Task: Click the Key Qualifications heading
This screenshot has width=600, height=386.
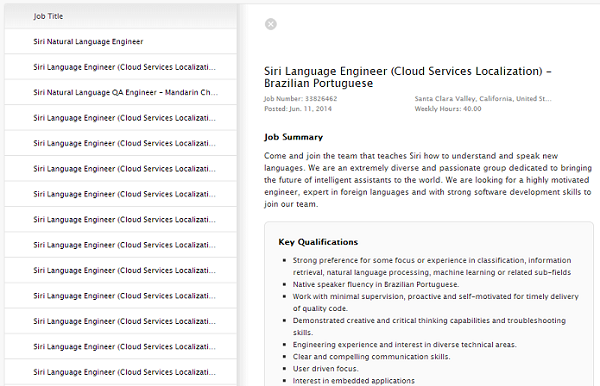Action: coord(318,242)
